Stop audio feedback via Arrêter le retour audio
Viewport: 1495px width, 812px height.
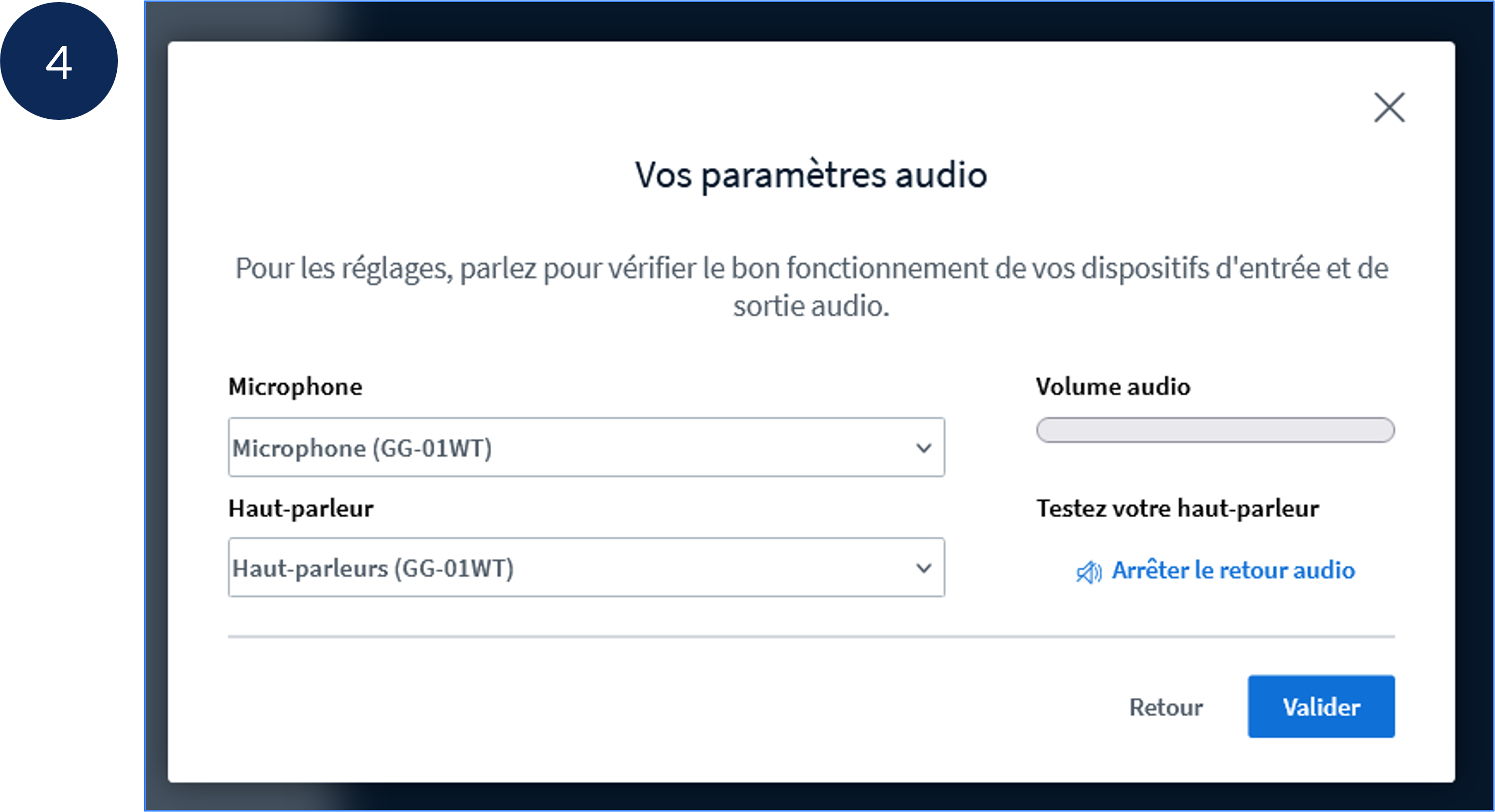[x=1233, y=571]
